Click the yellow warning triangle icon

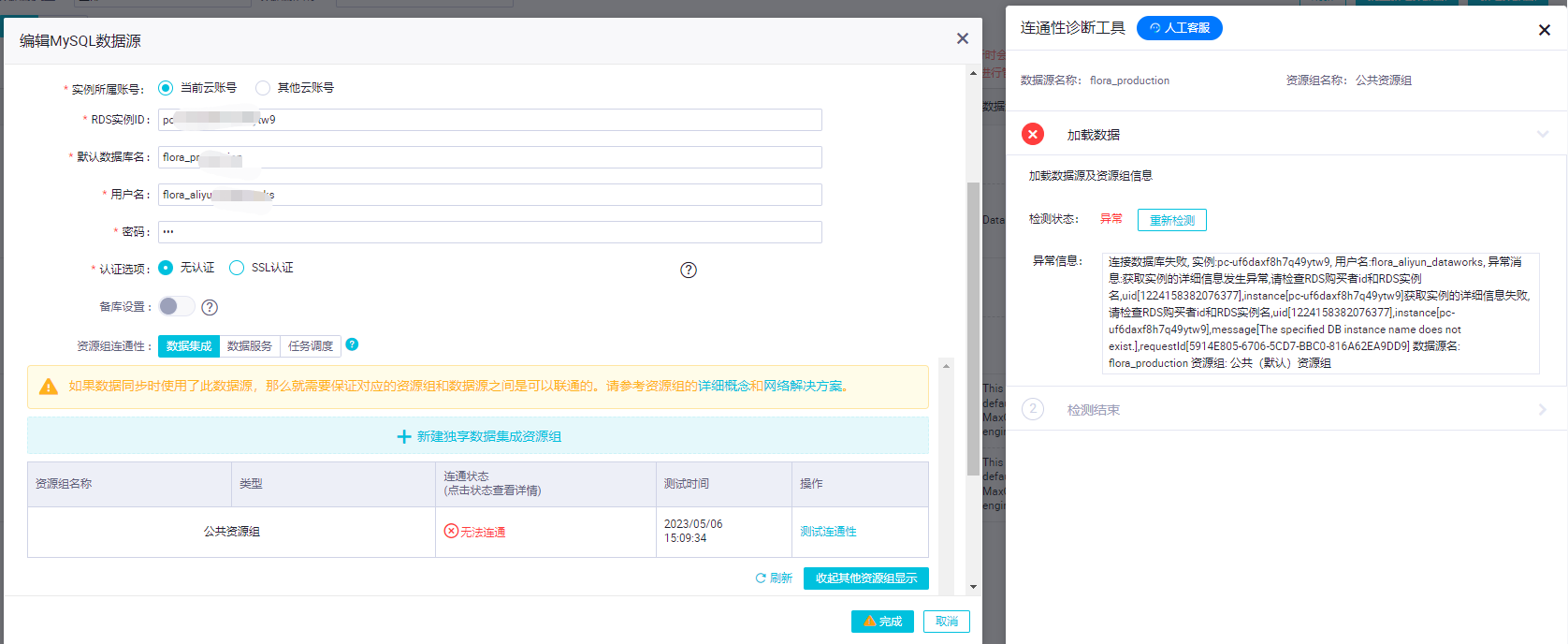[x=49, y=387]
